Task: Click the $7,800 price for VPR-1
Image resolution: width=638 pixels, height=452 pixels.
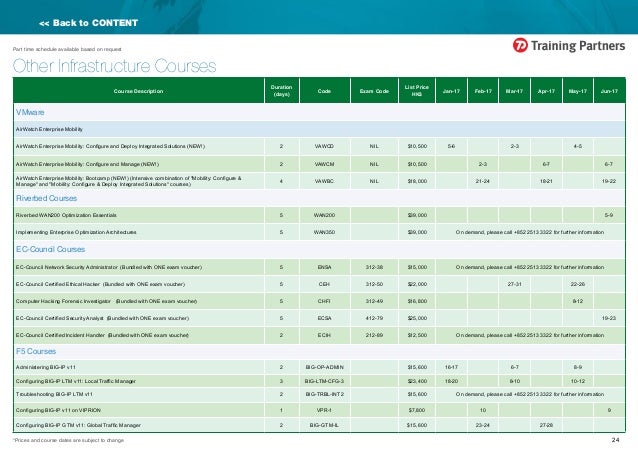Action: tap(417, 410)
